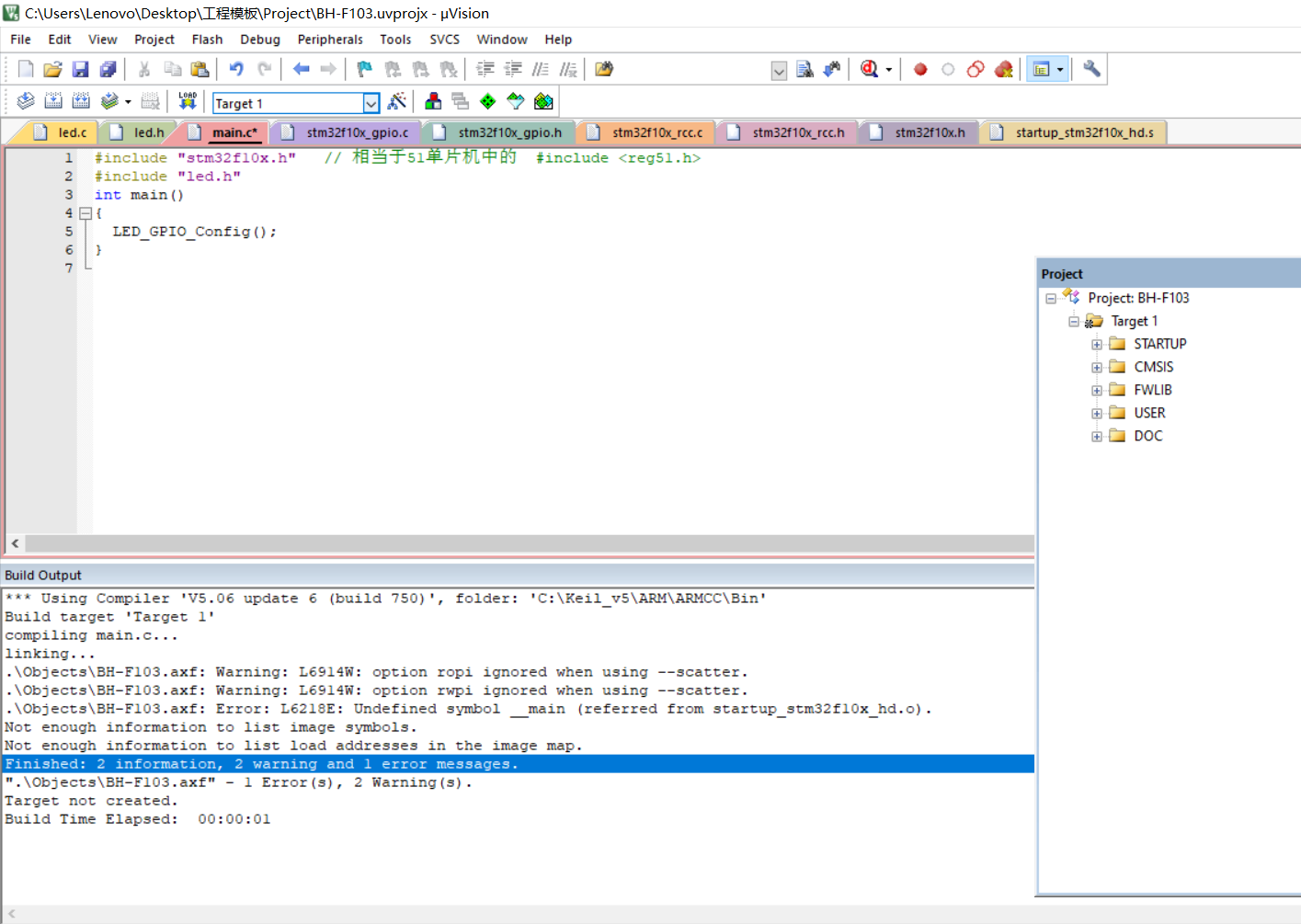Open the Target 1 dropdown list
1301x924 pixels.
(x=371, y=103)
